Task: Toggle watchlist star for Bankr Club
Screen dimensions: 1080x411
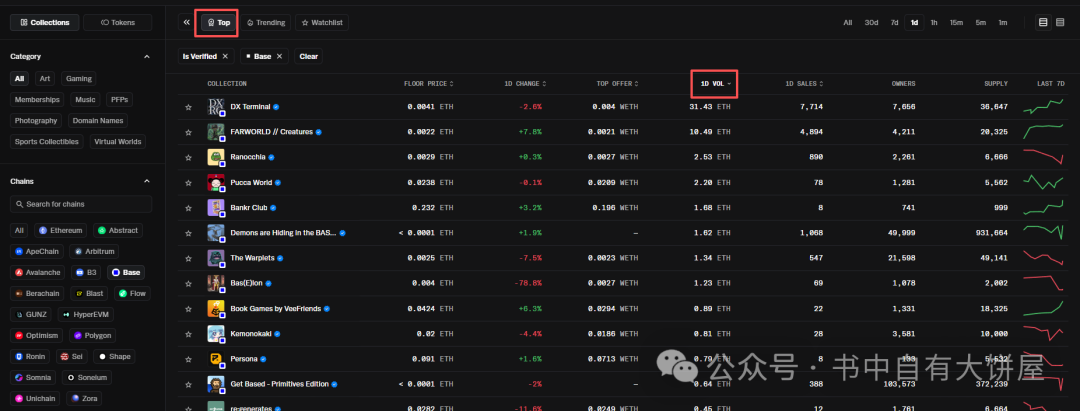Action: pyautogui.click(x=187, y=208)
